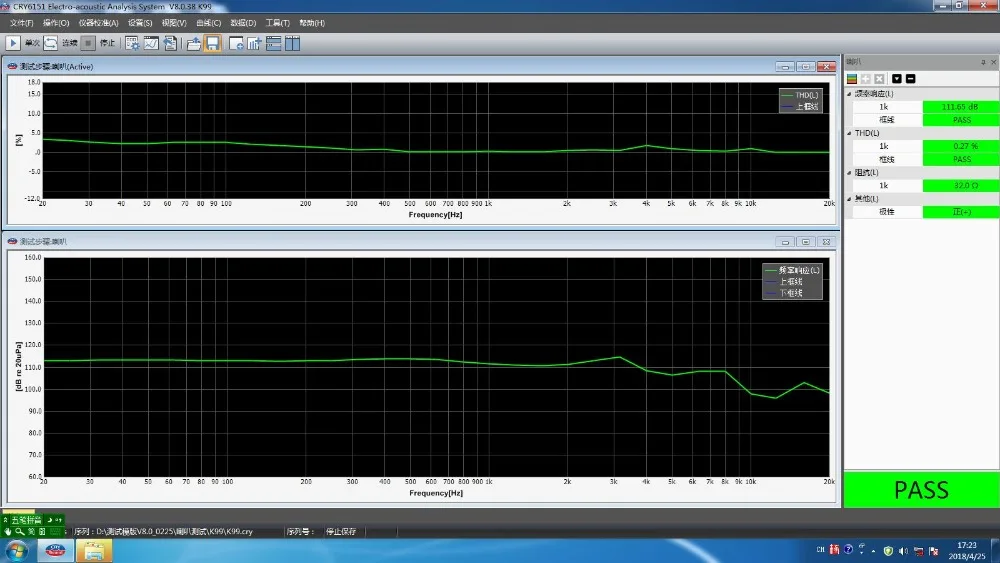
Task: Pin the results side panel
Action: coord(983,62)
